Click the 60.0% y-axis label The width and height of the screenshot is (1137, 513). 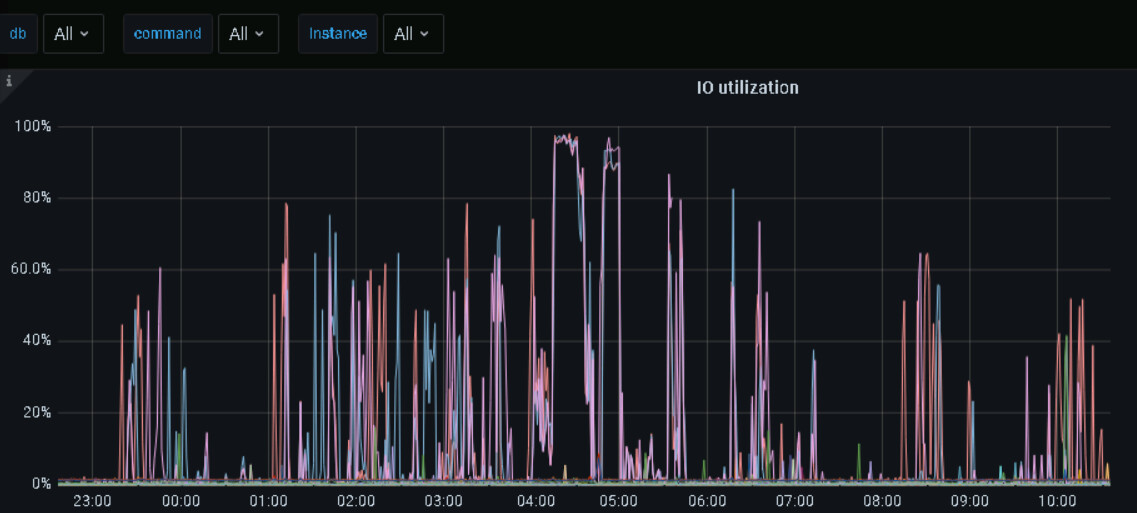tap(33, 269)
